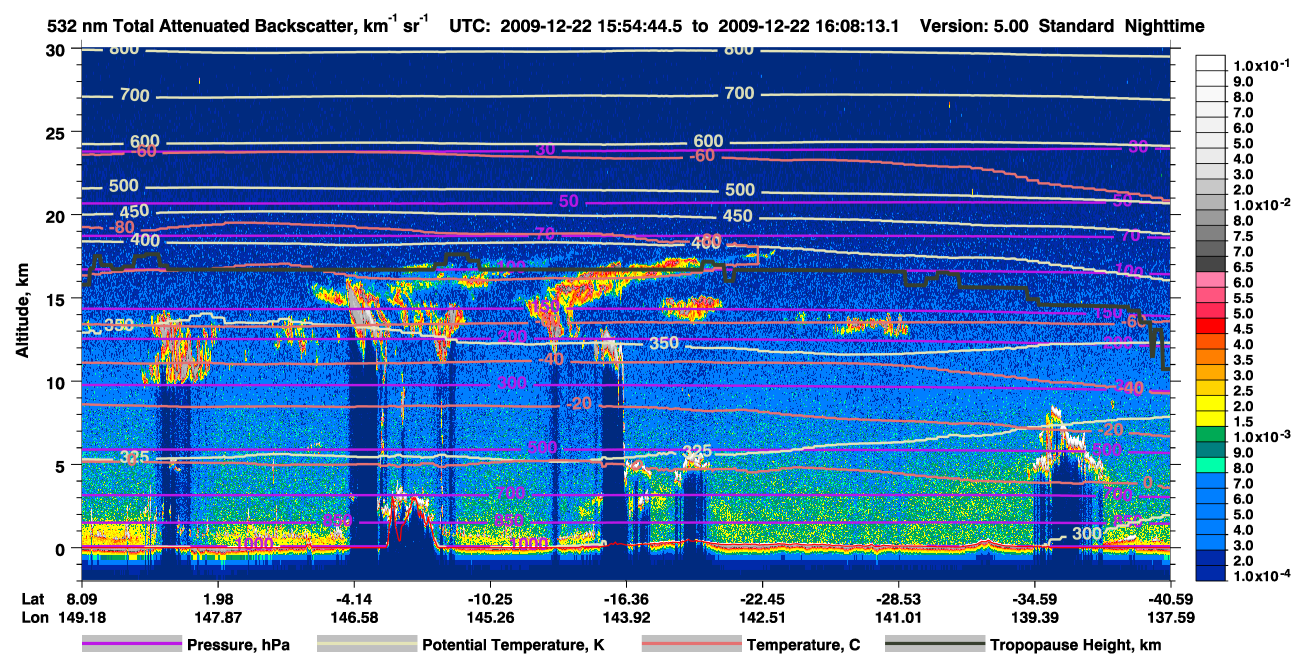Click the latitude value "1.98"
Image resolution: width=1300 pixels, height=667 pixels.
tap(217, 598)
